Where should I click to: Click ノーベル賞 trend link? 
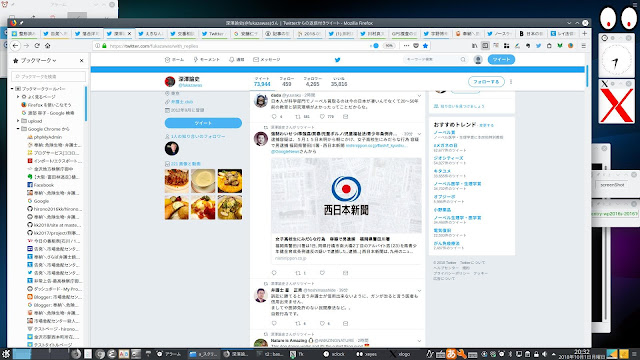pyautogui.click(x=444, y=133)
